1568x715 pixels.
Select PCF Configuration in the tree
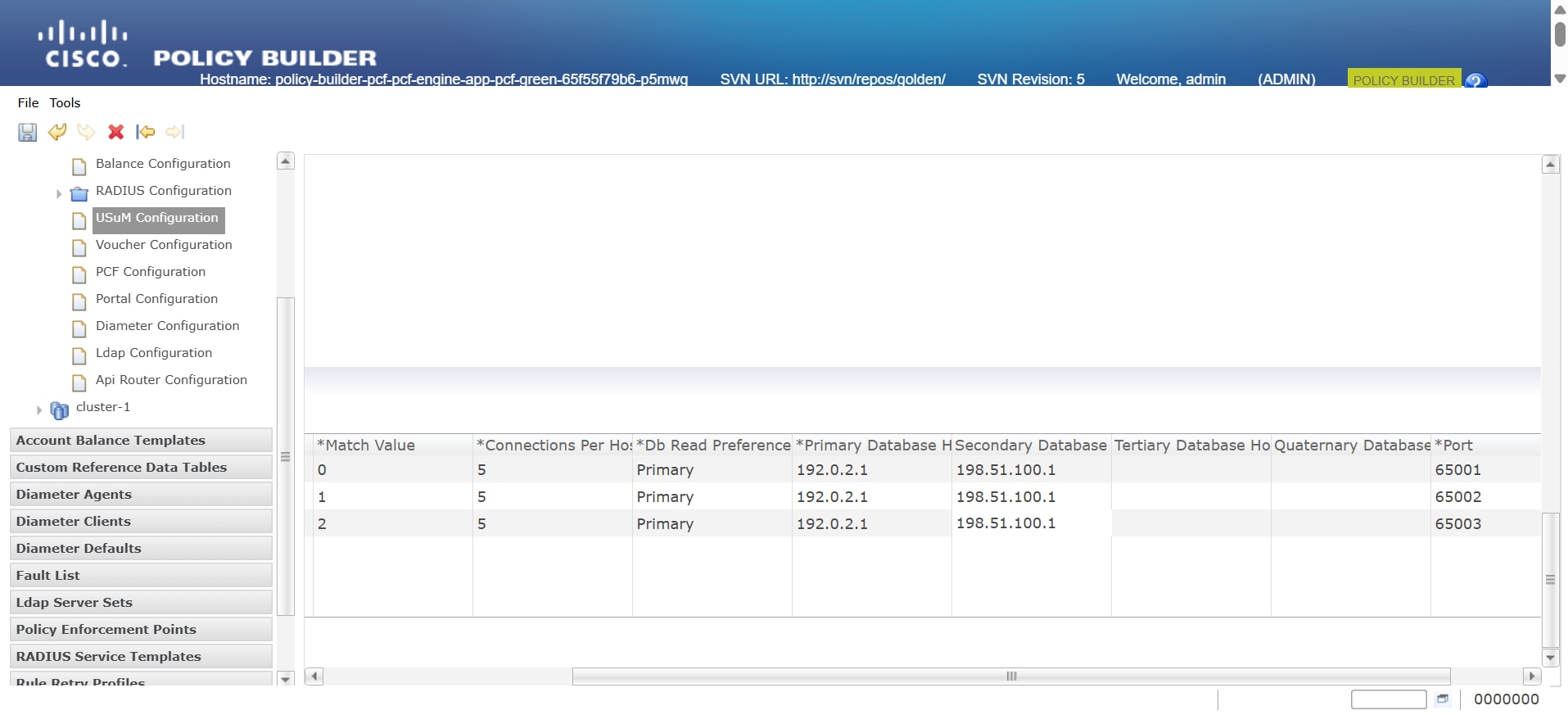click(151, 272)
